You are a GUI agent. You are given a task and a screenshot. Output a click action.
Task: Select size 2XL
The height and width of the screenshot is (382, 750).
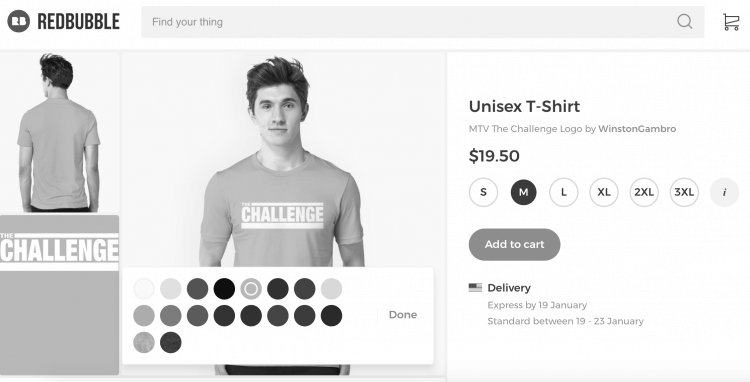644,192
